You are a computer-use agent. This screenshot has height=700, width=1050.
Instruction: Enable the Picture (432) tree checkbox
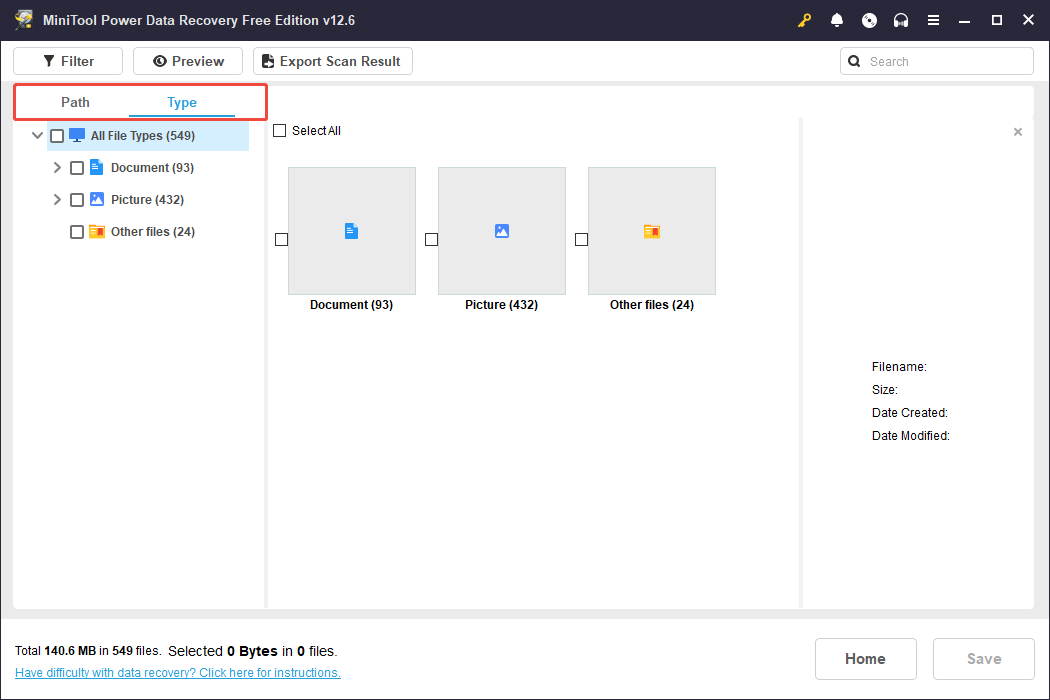coord(77,200)
